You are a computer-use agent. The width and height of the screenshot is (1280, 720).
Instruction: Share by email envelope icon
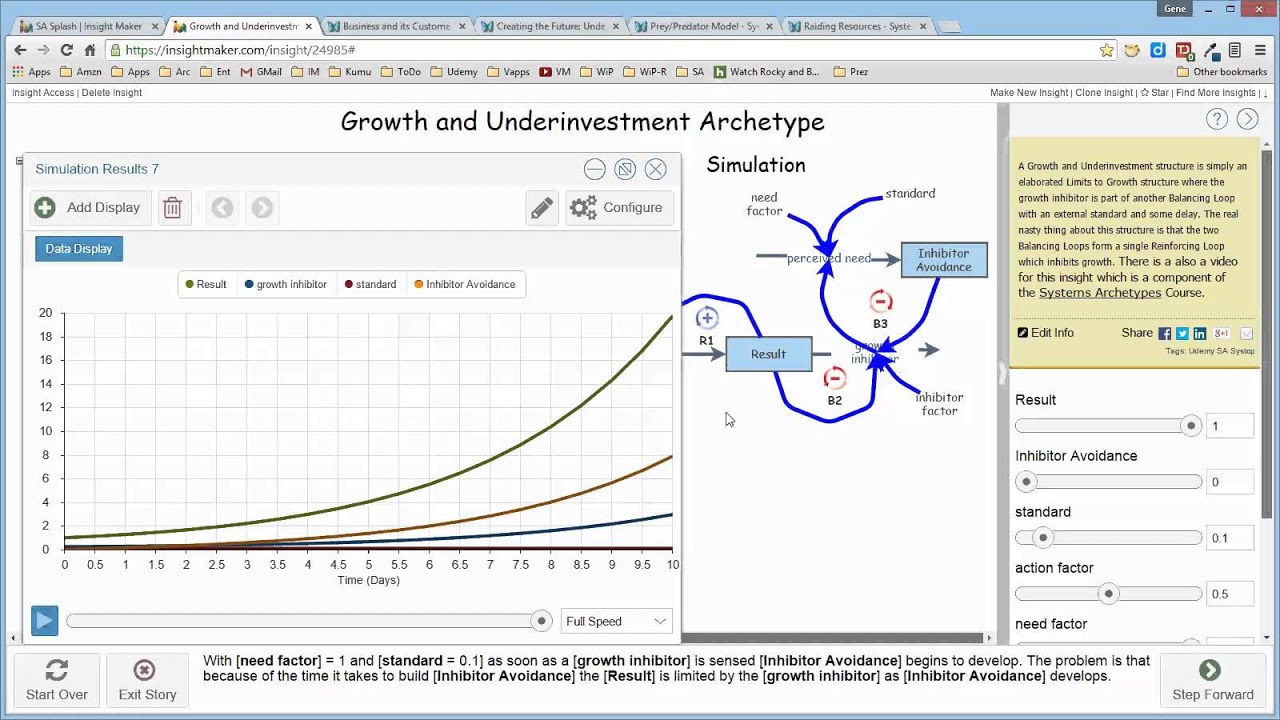[1247, 333]
